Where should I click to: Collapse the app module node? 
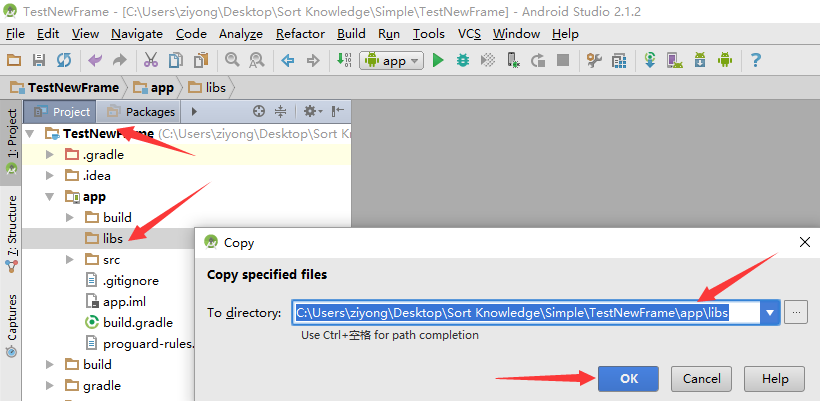[x=50, y=197]
